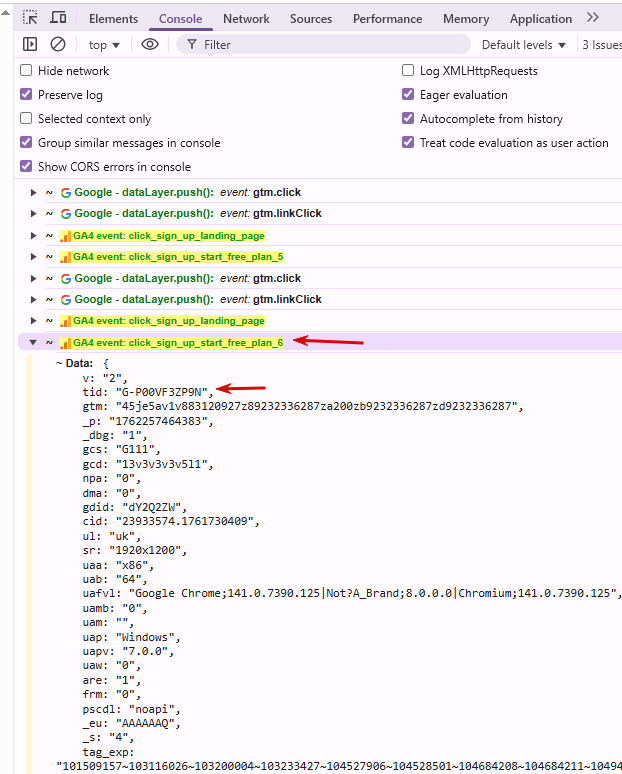Disable the Eager evaluation checkbox
Viewport: 622px width, 774px height.
[408, 94]
